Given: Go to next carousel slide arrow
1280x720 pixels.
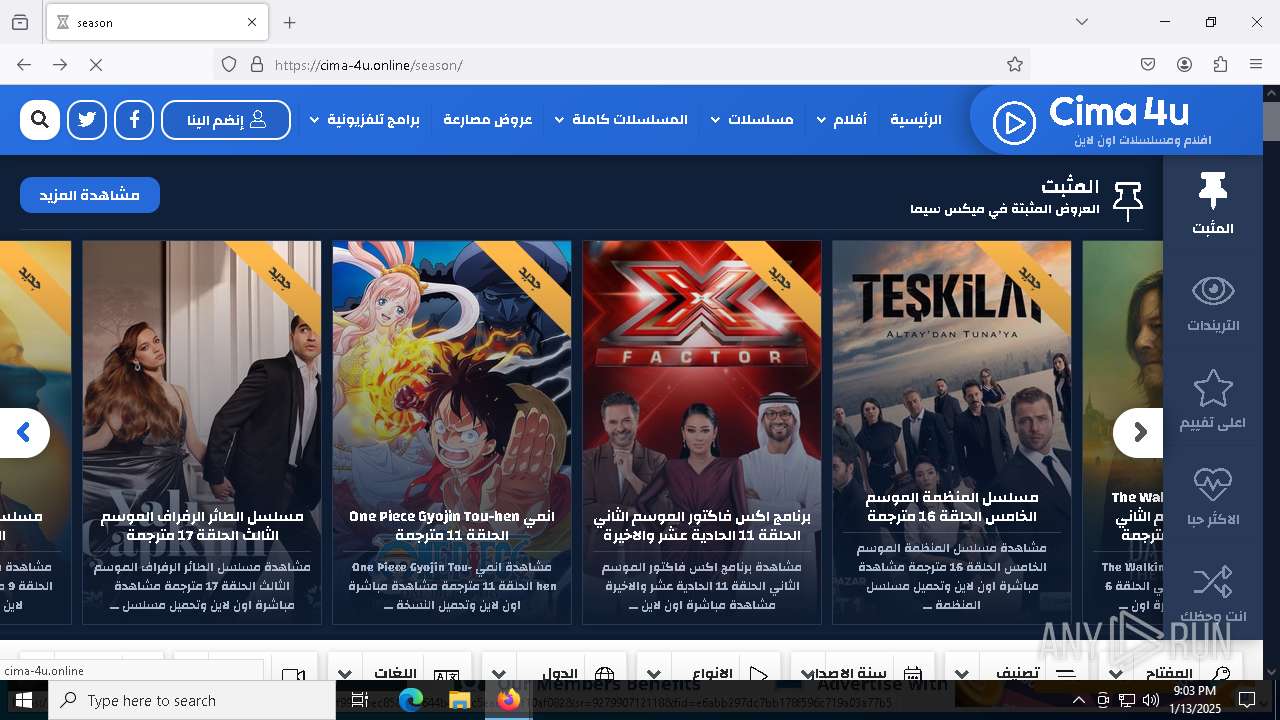Looking at the screenshot, I should [1139, 432].
